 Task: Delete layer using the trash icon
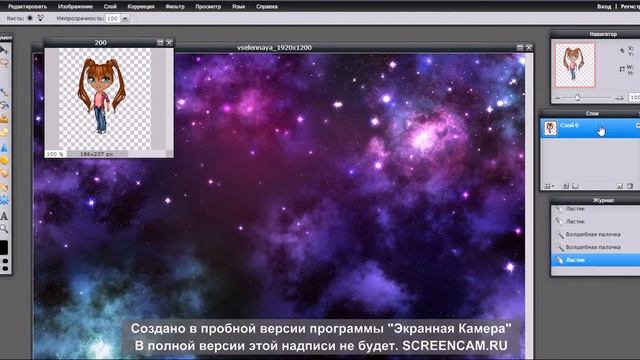(630, 186)
